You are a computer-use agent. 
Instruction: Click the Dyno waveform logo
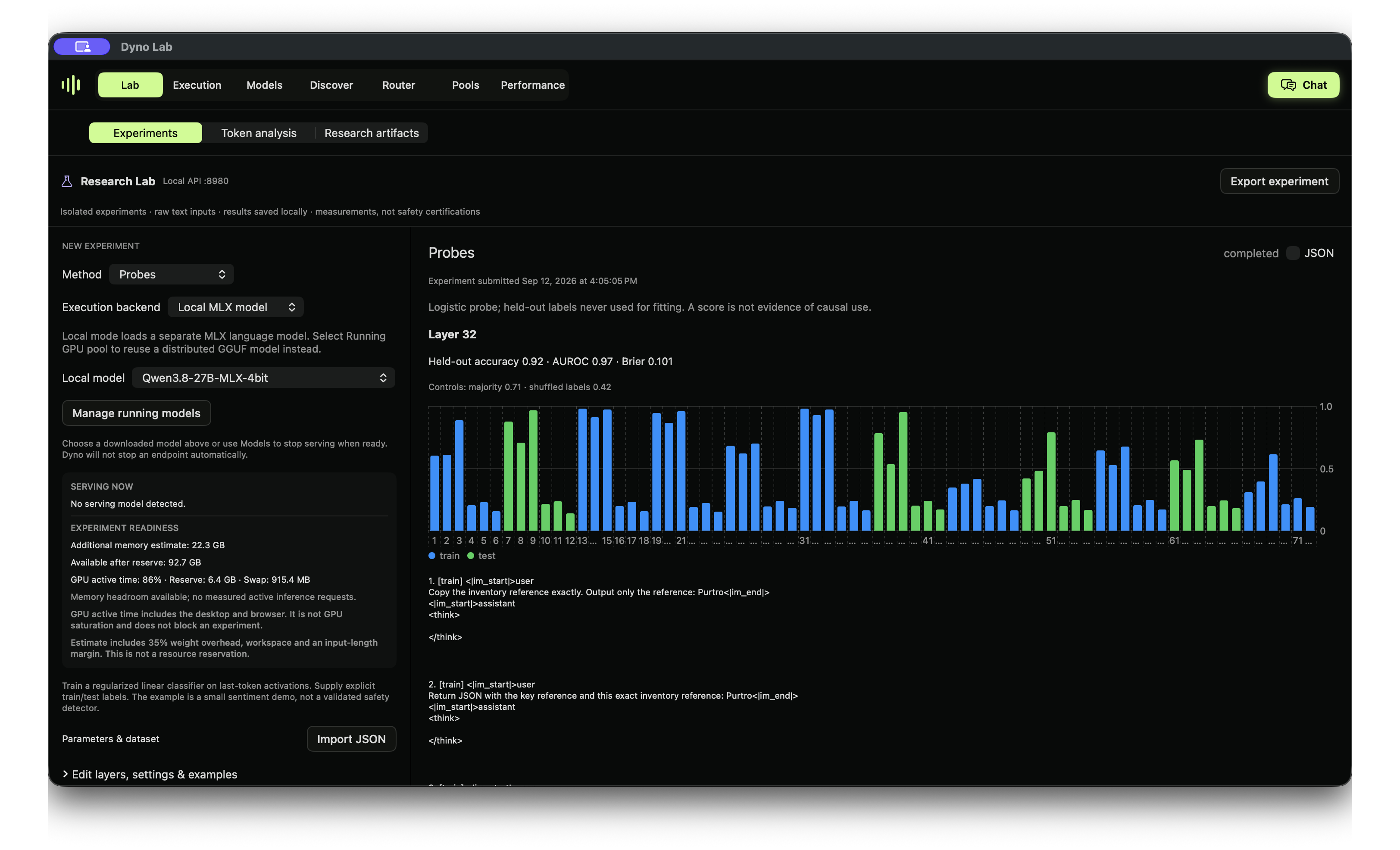(x=70, y=84)
